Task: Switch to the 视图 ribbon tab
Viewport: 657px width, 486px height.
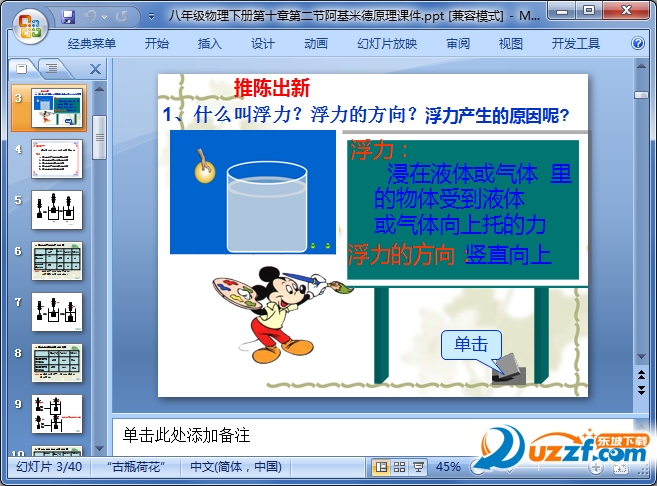Action: [511, 44]
